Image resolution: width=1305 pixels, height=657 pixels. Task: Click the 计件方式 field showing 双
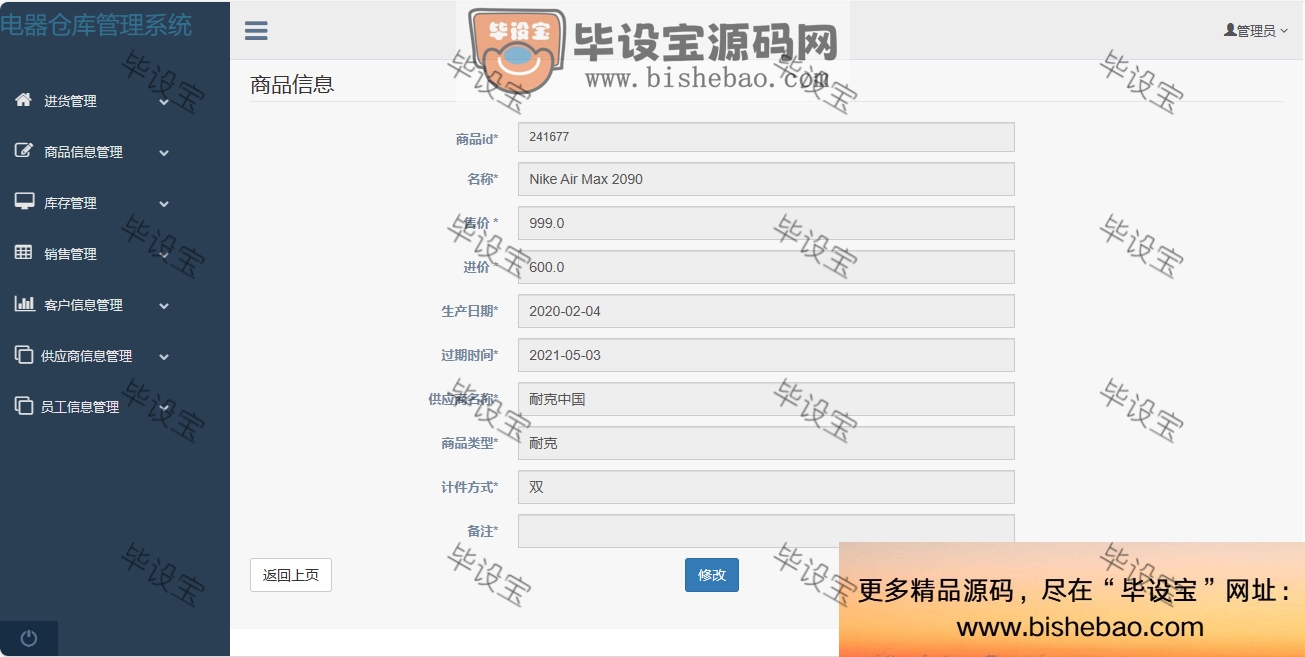[766, 487]
